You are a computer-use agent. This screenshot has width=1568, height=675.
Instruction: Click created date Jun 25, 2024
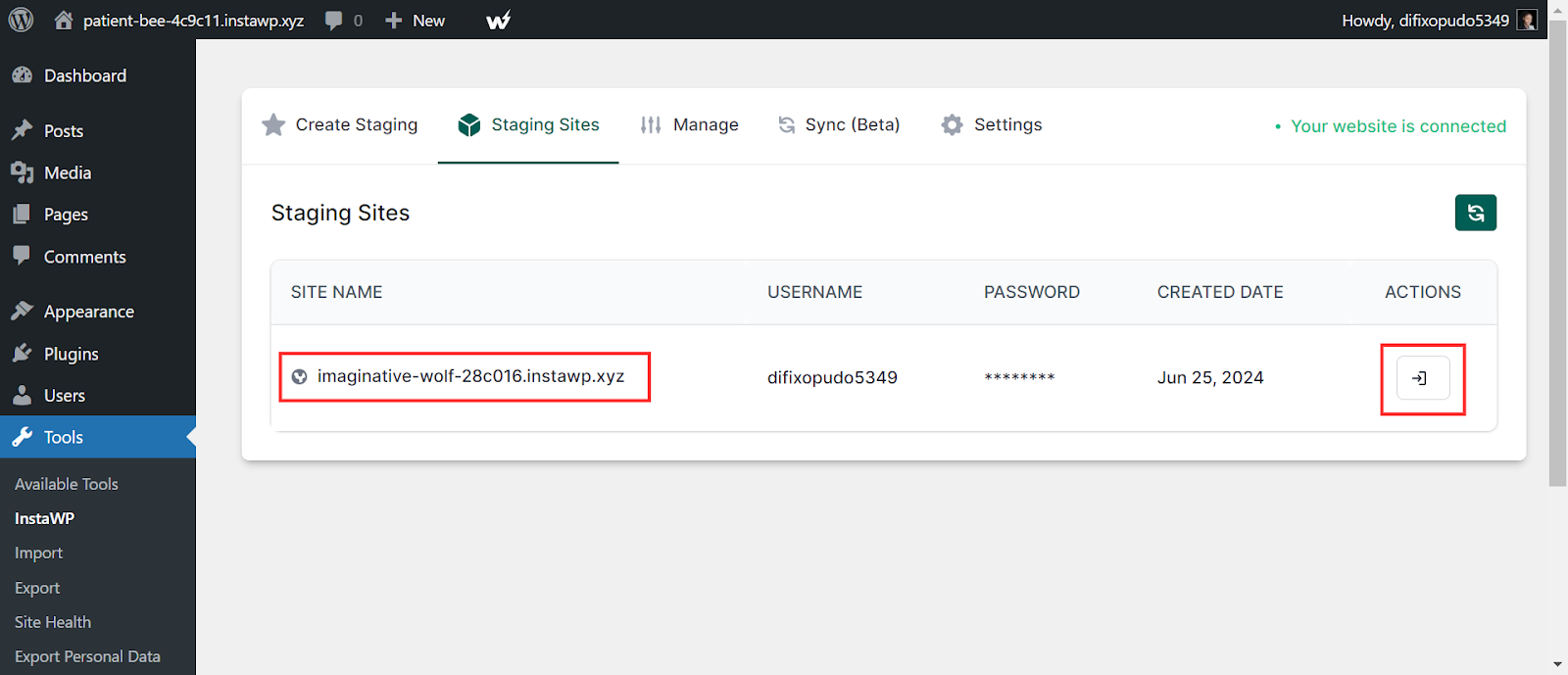1210,377
